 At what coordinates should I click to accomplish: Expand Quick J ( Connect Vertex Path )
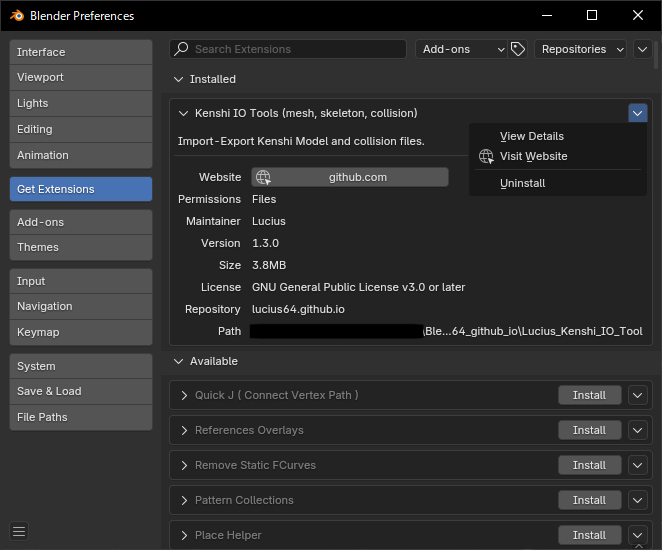(184, 395)
